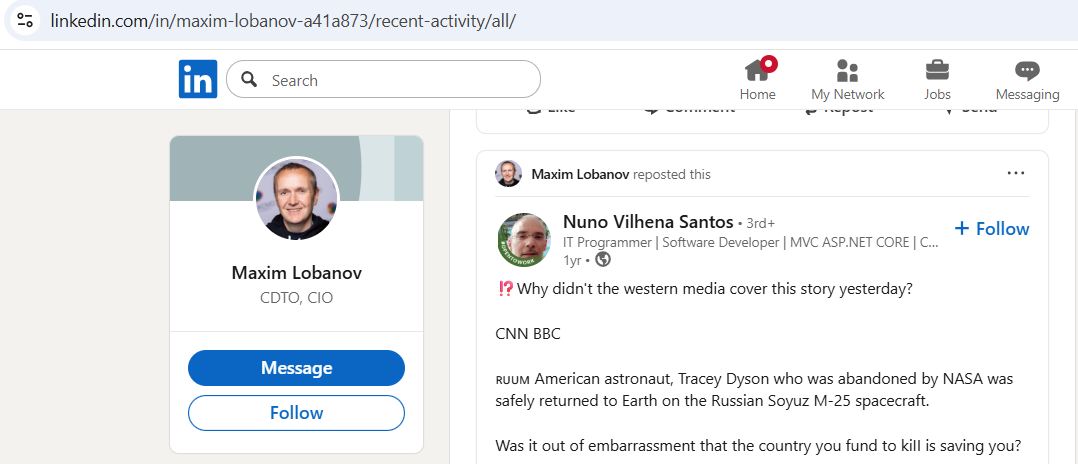
Task: Click the browser site info icon
Action: coord(25,20)
